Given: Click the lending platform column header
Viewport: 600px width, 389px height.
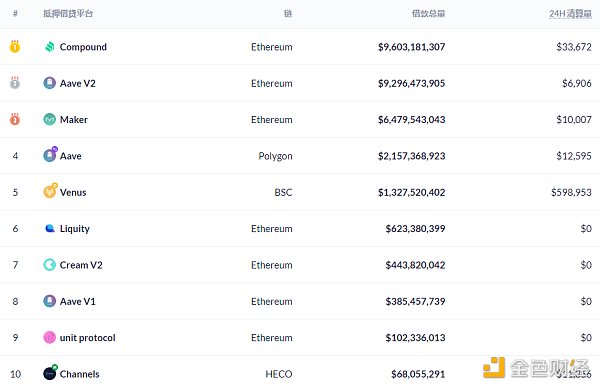Looking at the screenshot, I should [x=68, y=14].
